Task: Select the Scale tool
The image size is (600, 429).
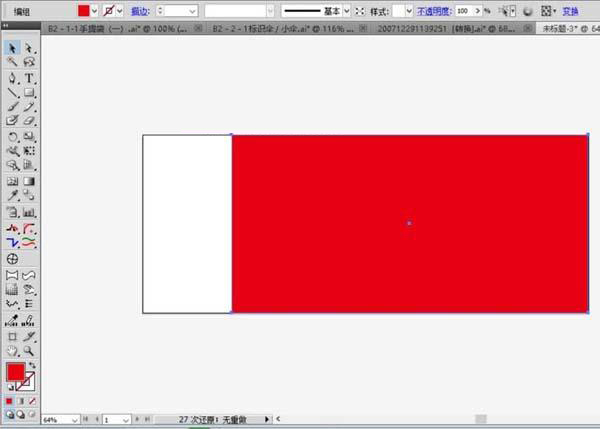Action: pyautogui.click(x=29, y=137)
